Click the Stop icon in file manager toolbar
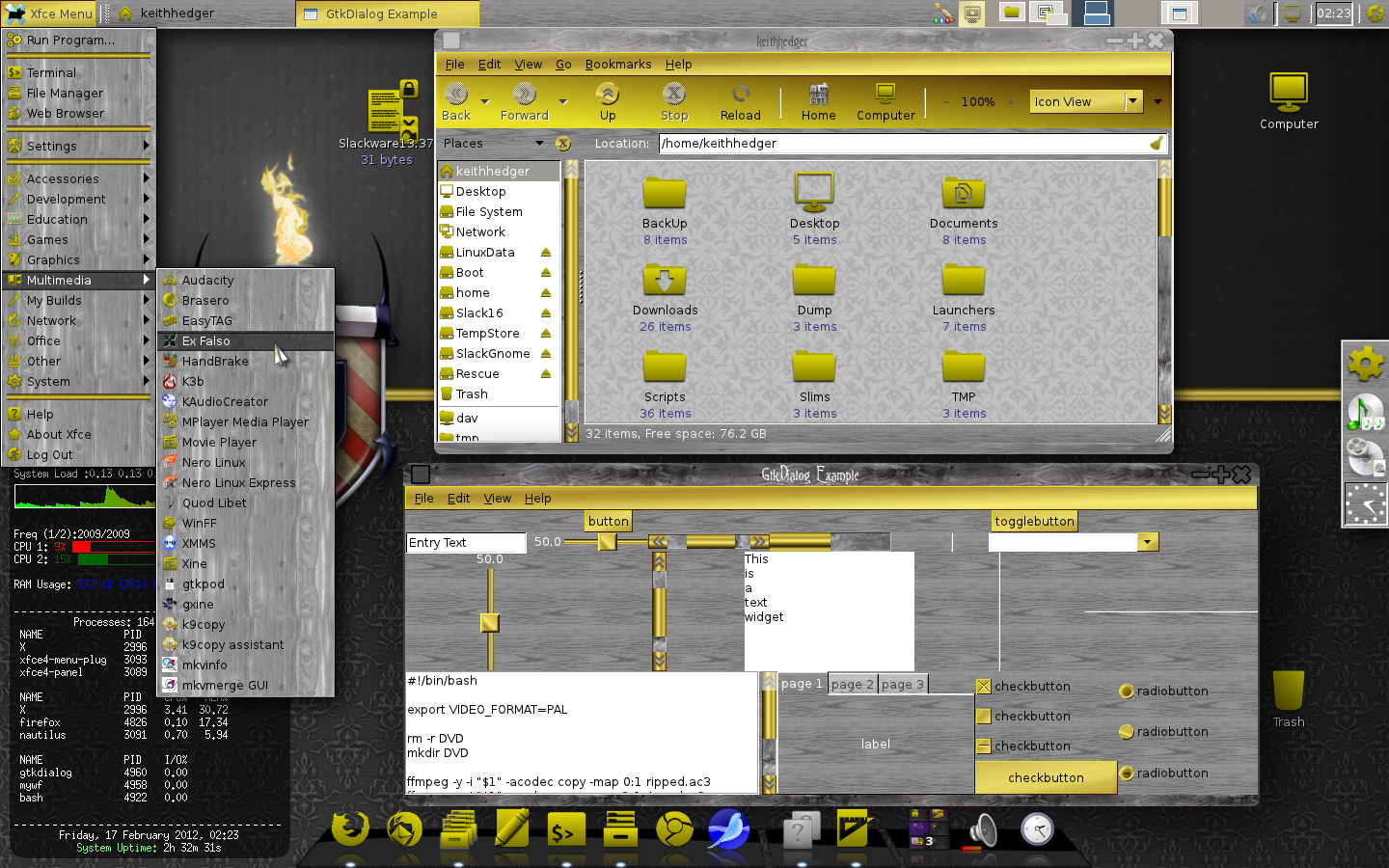 pyautogui.click(x=674, y=95)
